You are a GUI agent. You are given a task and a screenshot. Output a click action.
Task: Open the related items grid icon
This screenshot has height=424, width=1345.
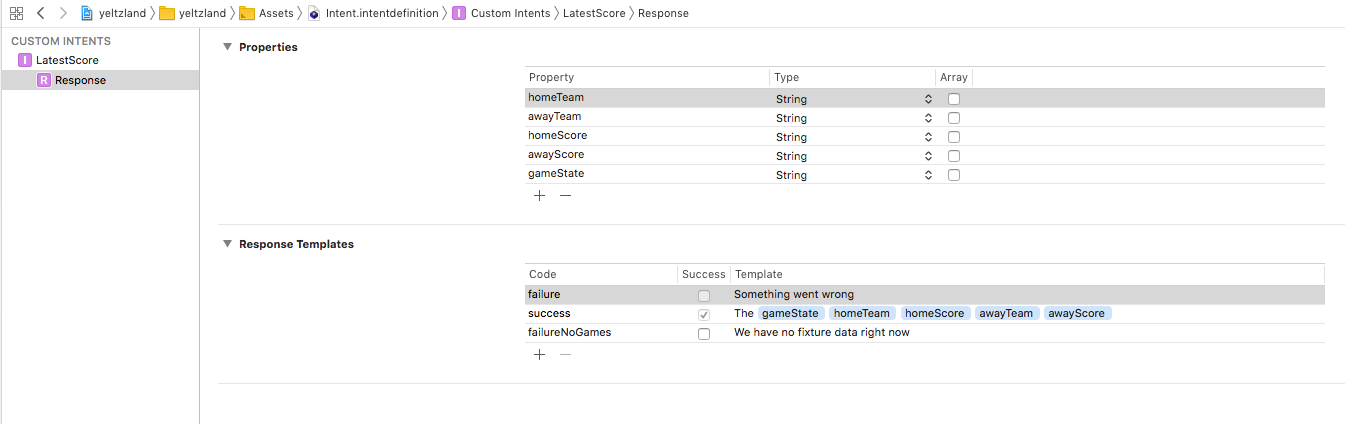(x=16, y=13)
